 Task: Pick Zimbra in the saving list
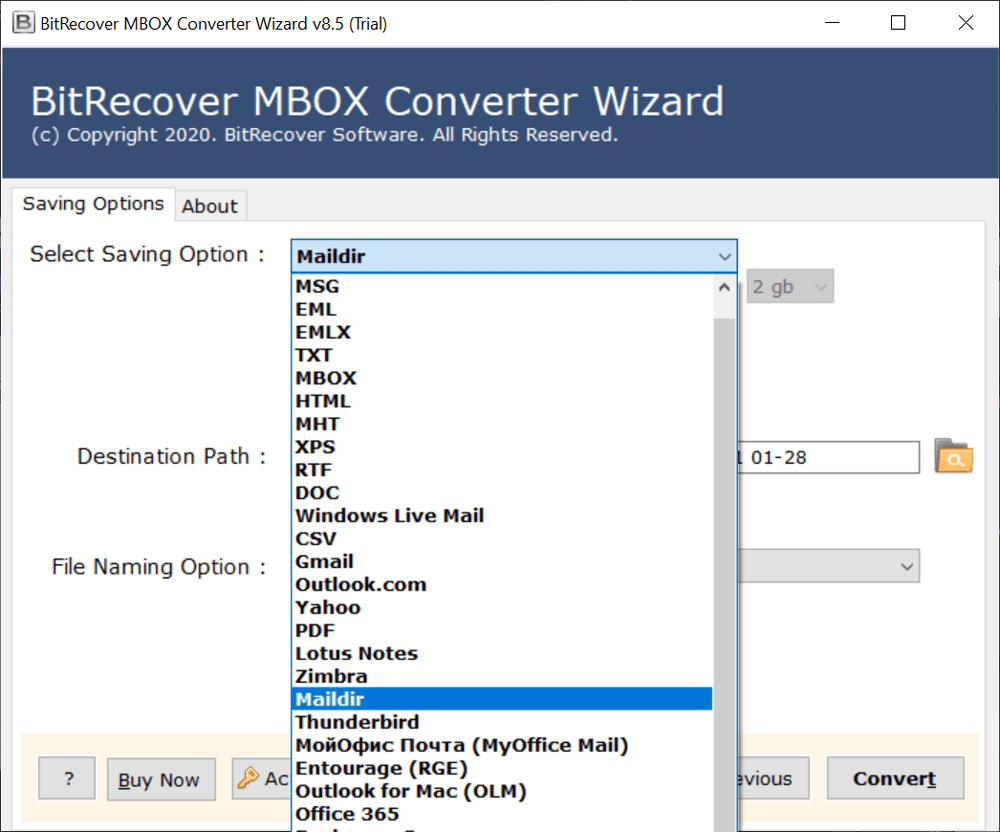click(502, 676)
